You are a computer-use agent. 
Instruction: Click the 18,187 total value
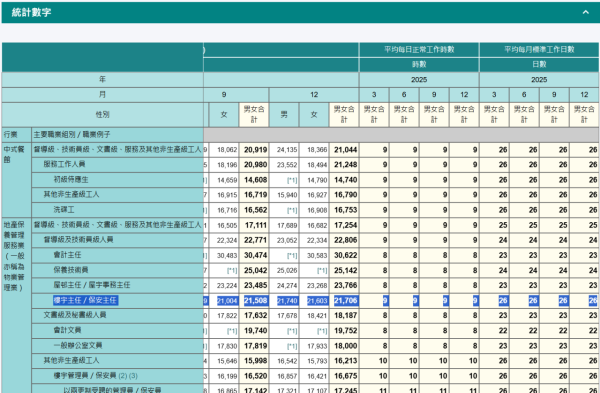pyautogui.click(x=346, y=315)
